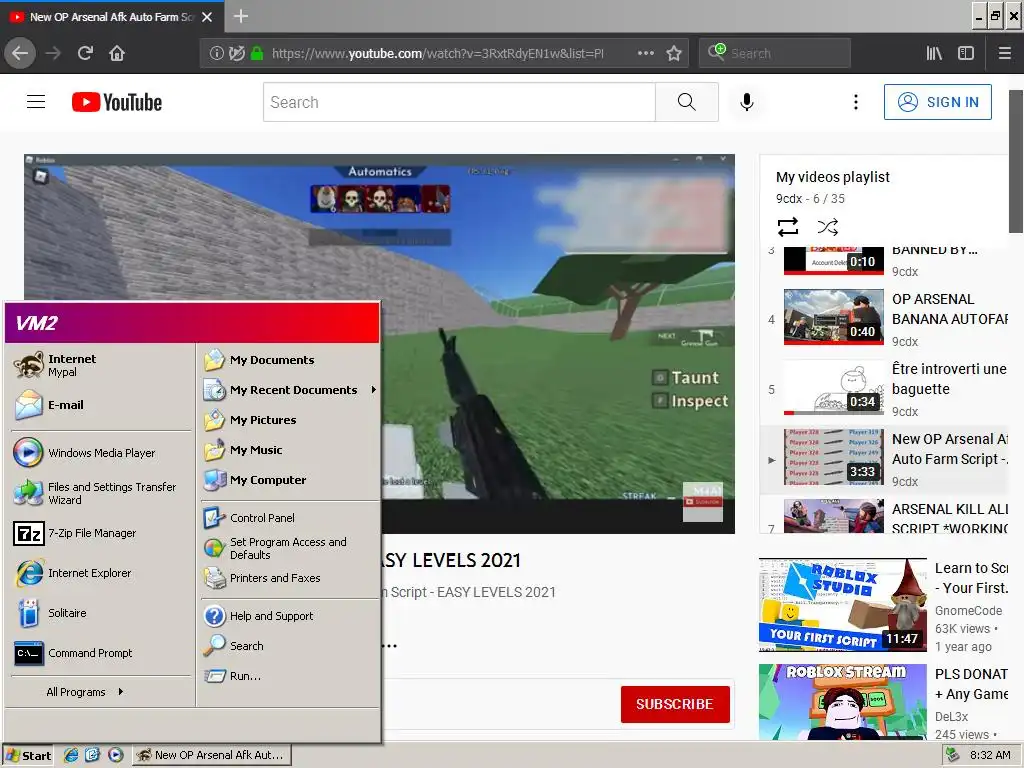Viewport: 1024px width, 768px height.
Task: Open Internet Explorer from Start menu
Action: (x=101, y=573)
